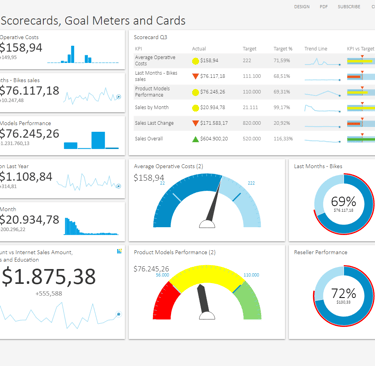This screenshot has height=366, width=375.
Task: Click the Trend Line column header
Action: point(316,49)
